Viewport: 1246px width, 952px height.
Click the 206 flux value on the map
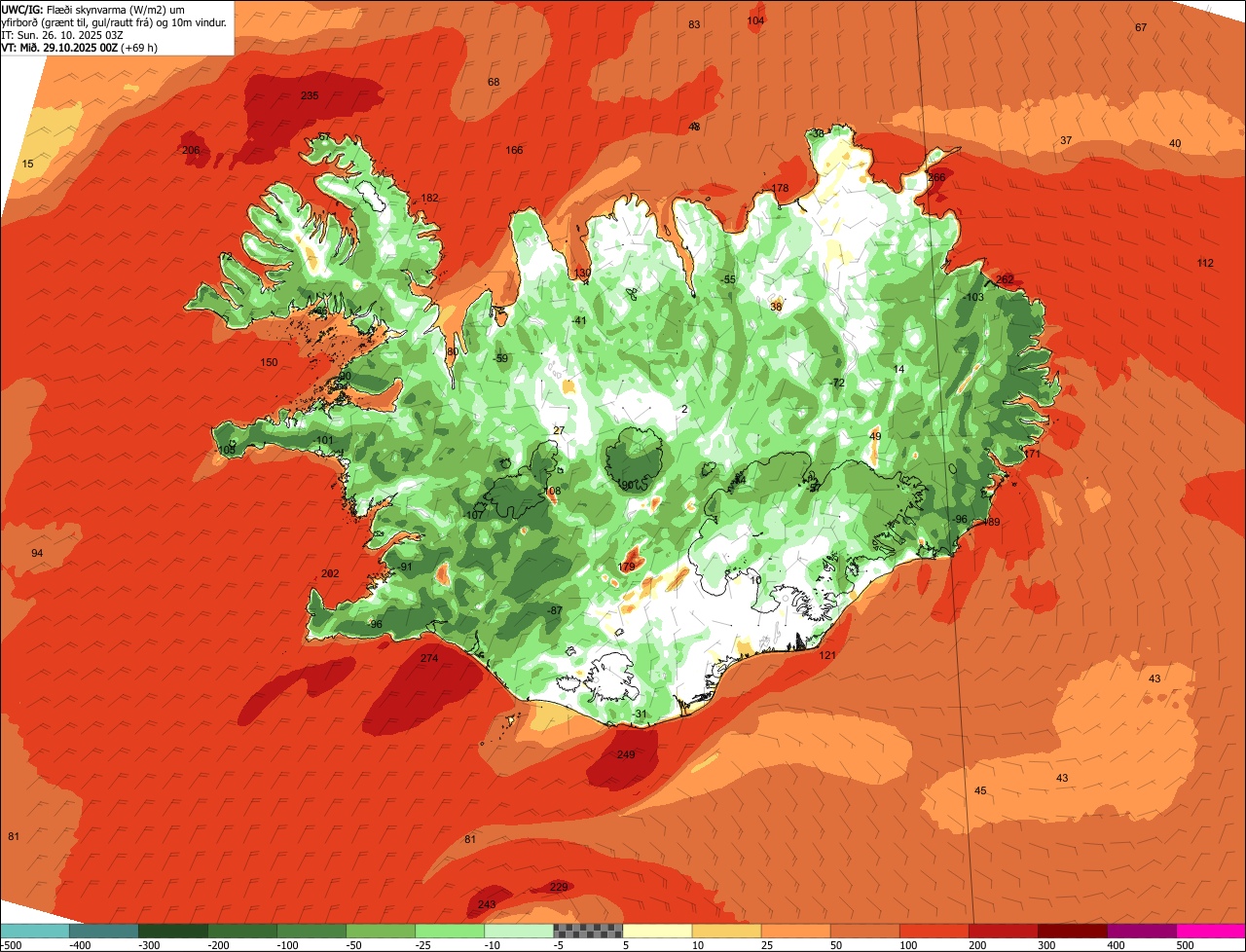coord(191,150)
